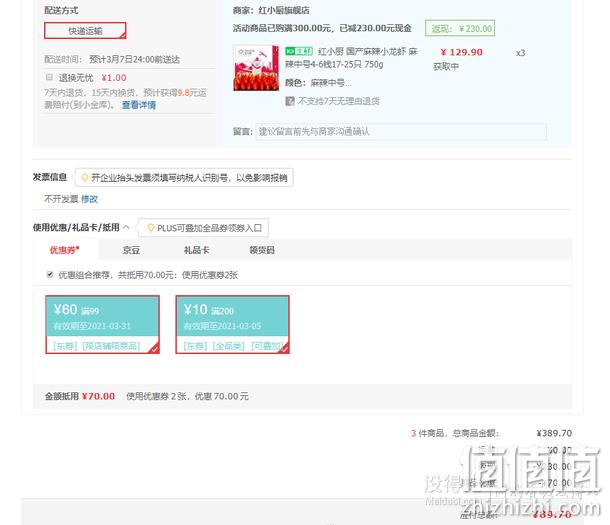Screen dimensions: 610x525
Task: Click the x3 quantity text
Action: (521, 53)
